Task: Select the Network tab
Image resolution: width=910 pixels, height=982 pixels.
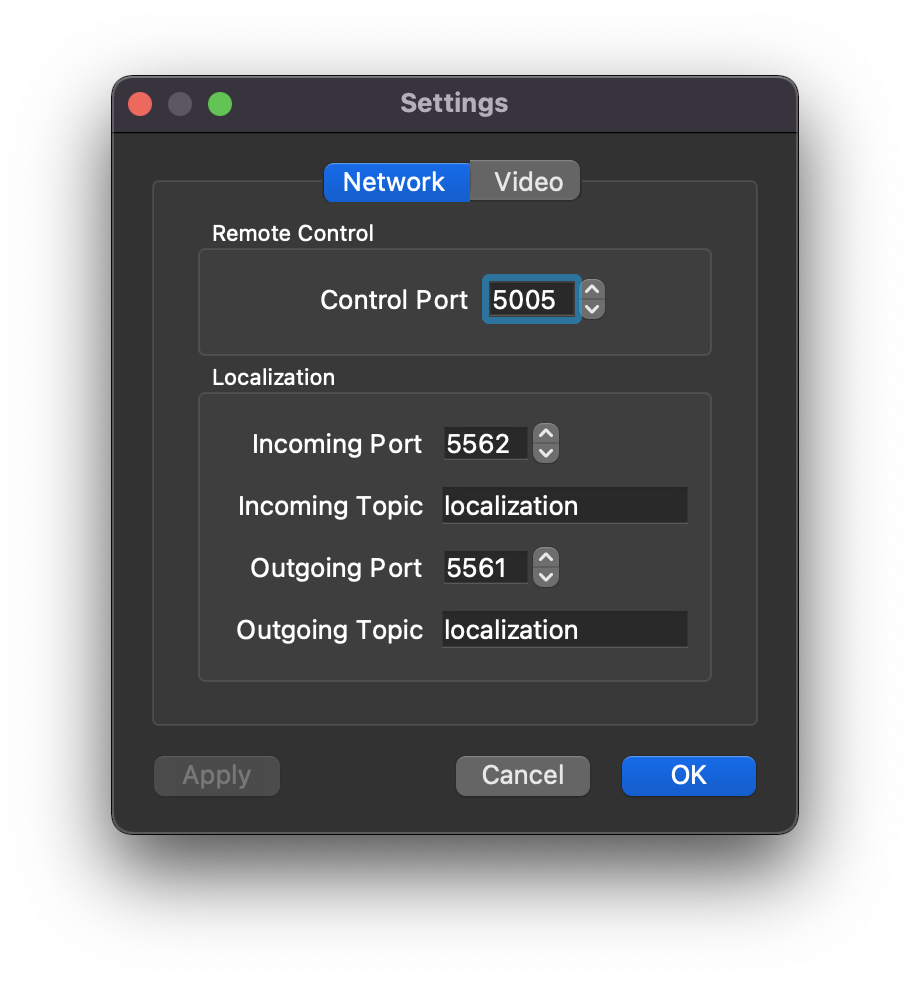Action: click(x=395, y=182)
